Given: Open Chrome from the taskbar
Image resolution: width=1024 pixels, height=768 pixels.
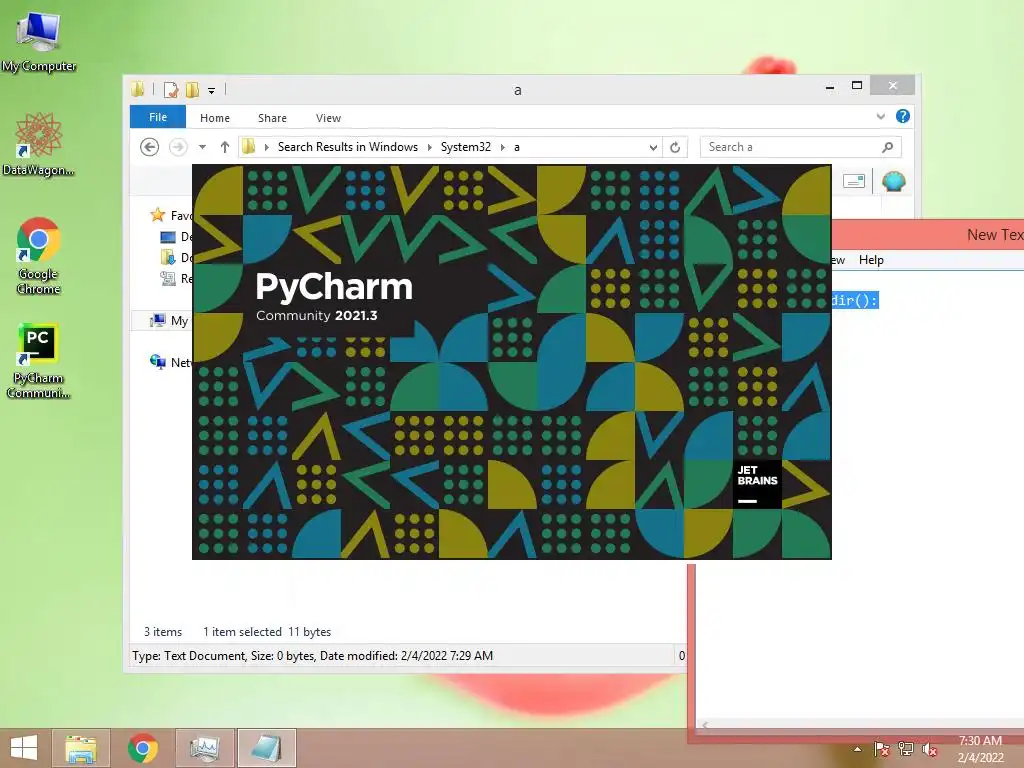Looking at the screenshot, I should [142, 748].
